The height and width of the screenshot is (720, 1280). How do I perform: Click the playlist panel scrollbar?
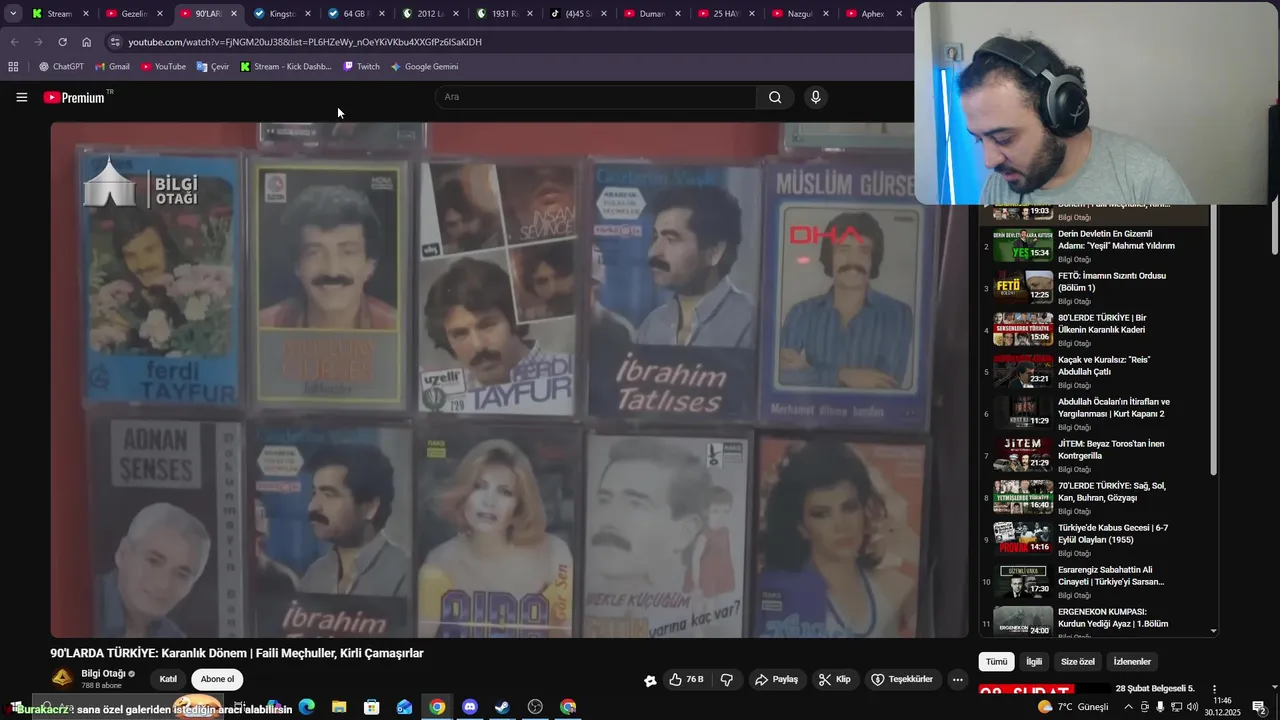click(1214, 340)
